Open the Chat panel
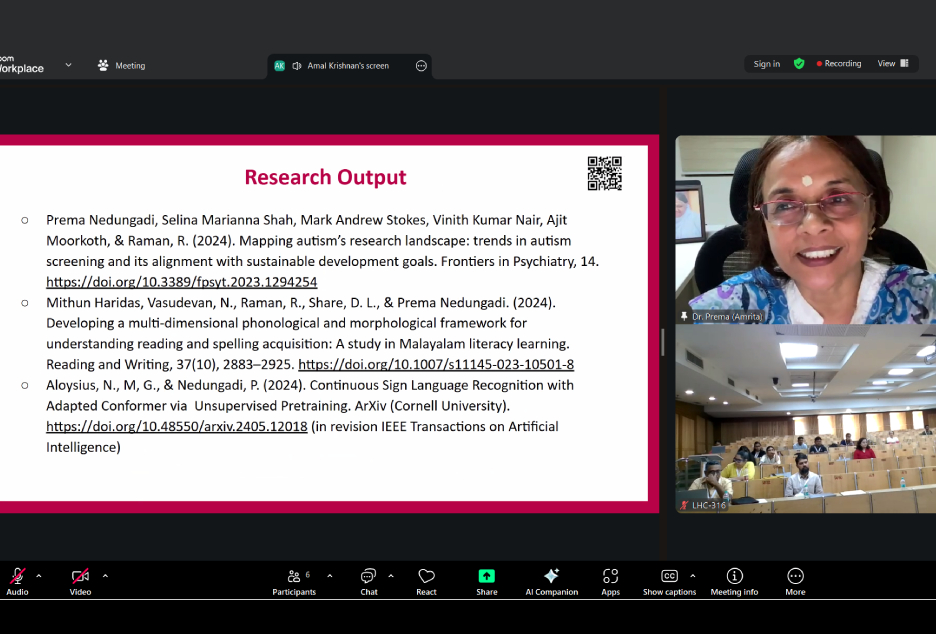The image size is (936, 634). point(369,581)
